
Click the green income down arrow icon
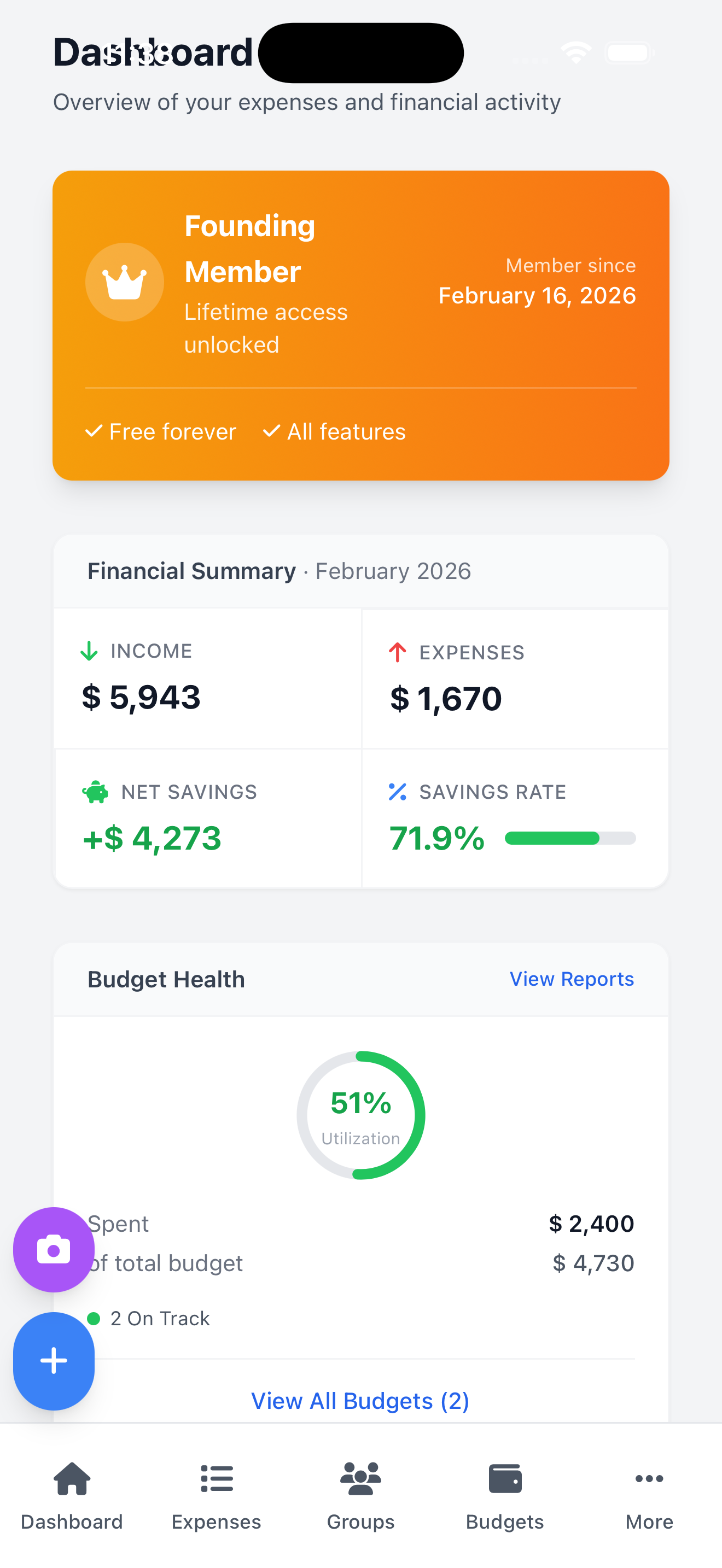(x=90, y=651)
